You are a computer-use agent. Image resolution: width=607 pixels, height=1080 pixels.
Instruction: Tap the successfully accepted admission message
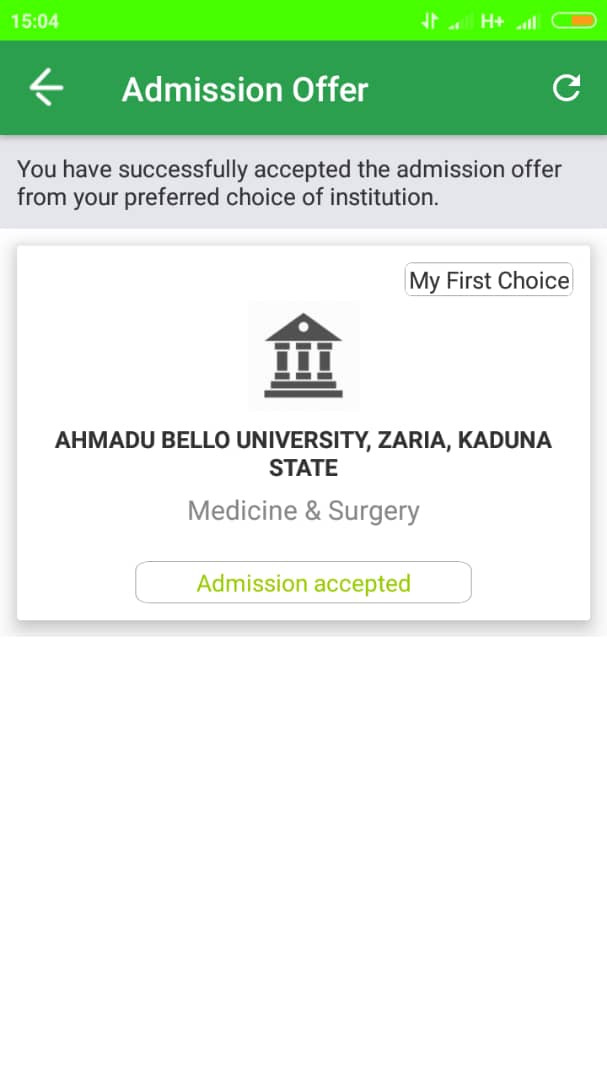[289, 183]
